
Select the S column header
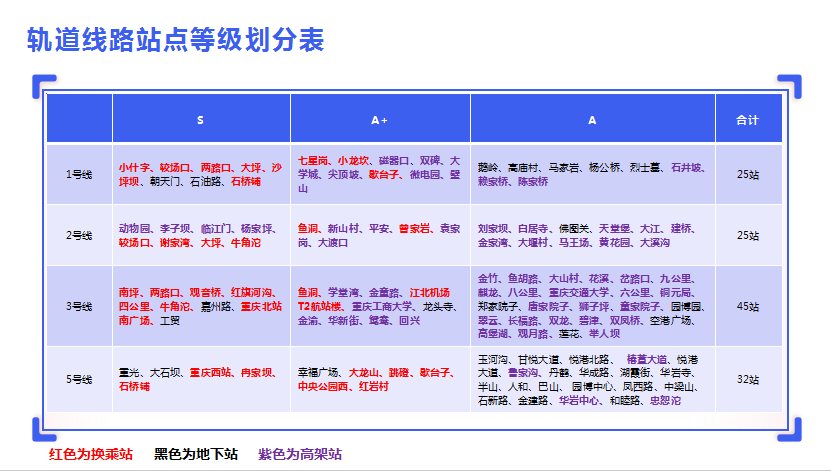pos(200,120)
